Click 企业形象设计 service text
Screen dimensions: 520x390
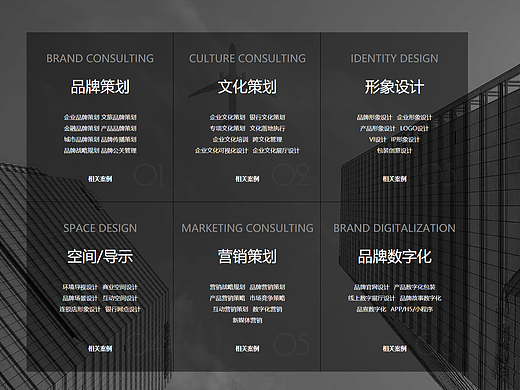pos(414,117)
